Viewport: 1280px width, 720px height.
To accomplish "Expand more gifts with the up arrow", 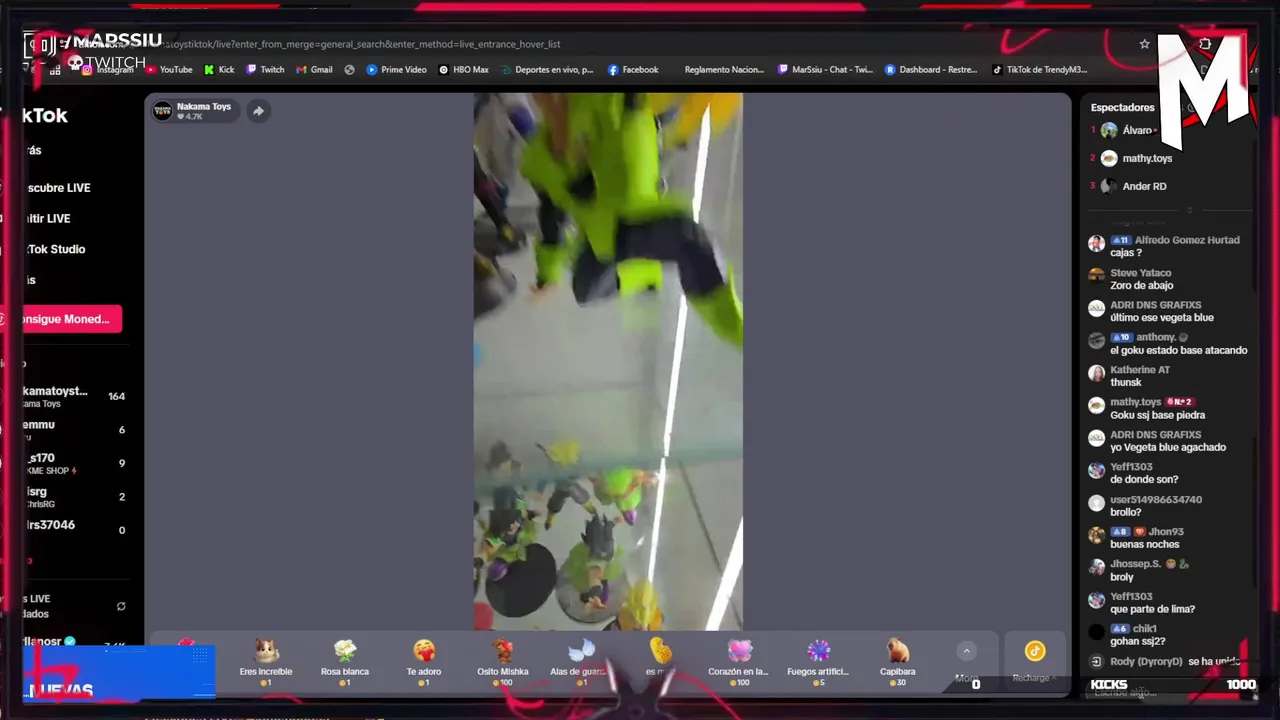I will [966, 651].
